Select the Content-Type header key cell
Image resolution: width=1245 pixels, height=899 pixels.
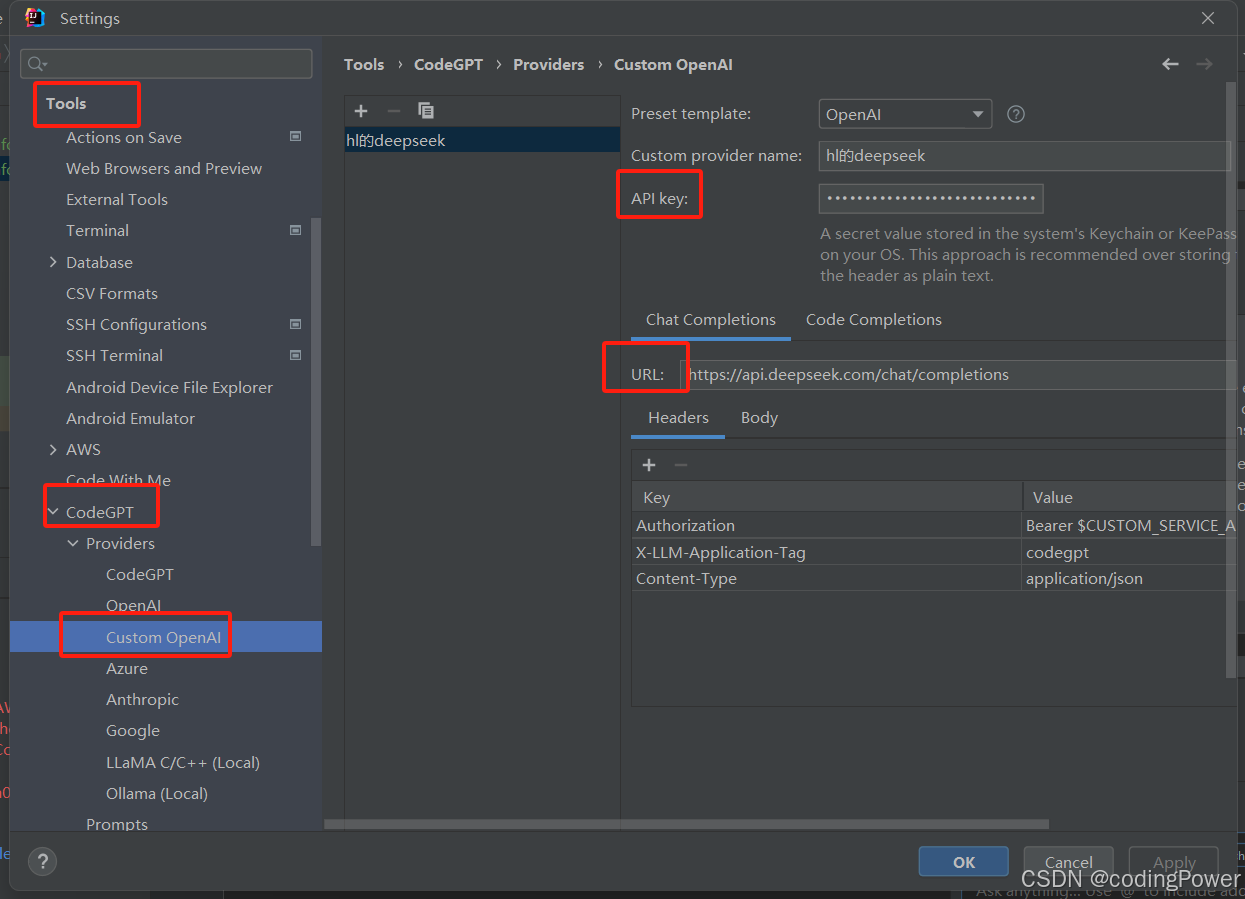[827, 578]
